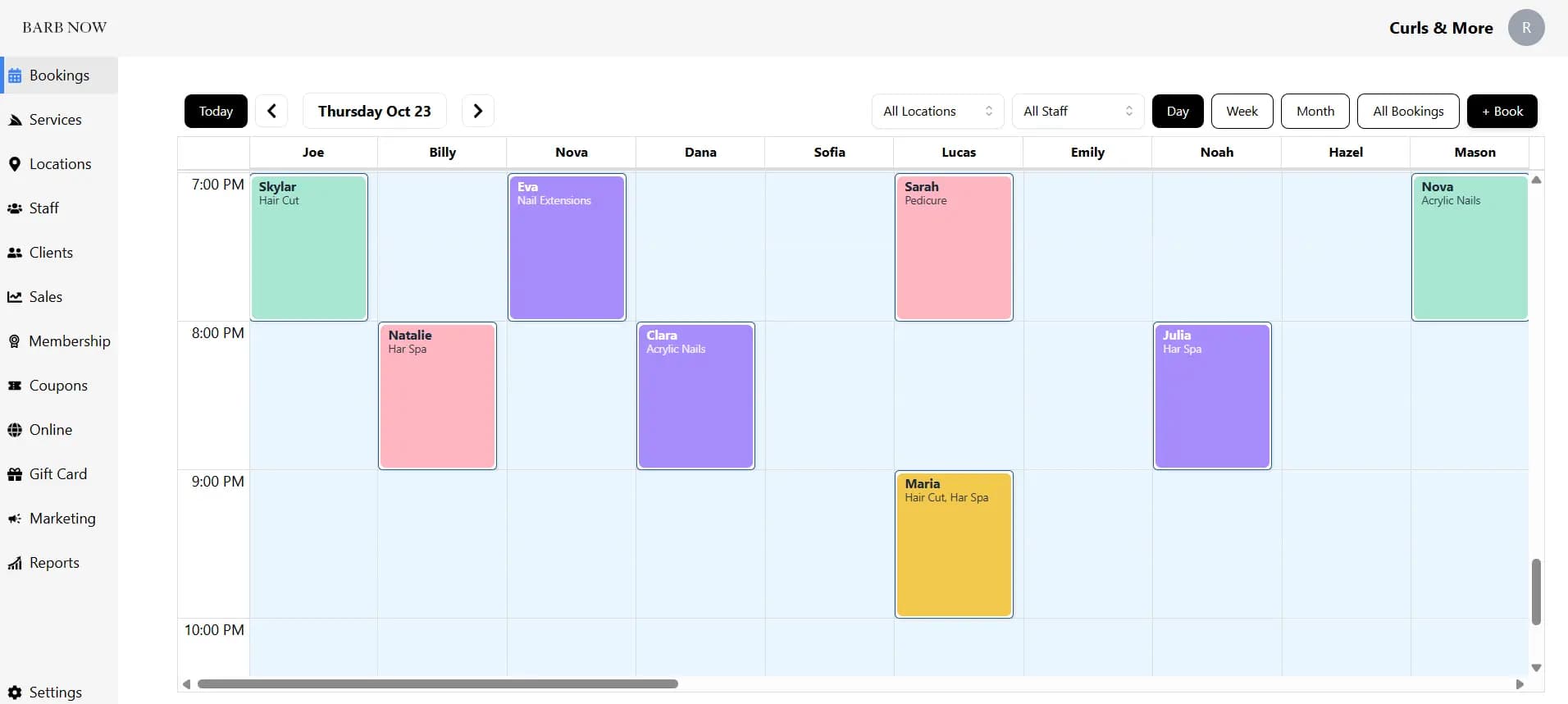The image size is (1568, 704).
Task: Click the Joe staff column header
Action: [x=313, y=153]
